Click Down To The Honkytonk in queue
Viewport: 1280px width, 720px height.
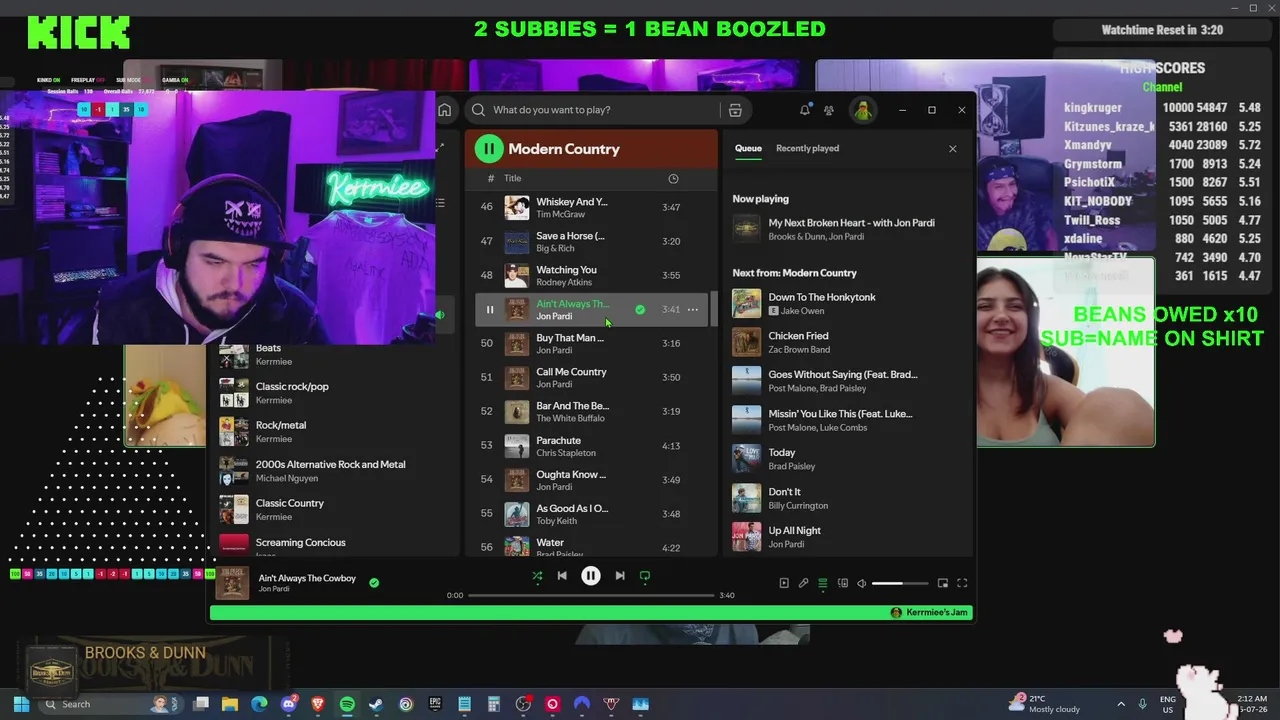846,303
